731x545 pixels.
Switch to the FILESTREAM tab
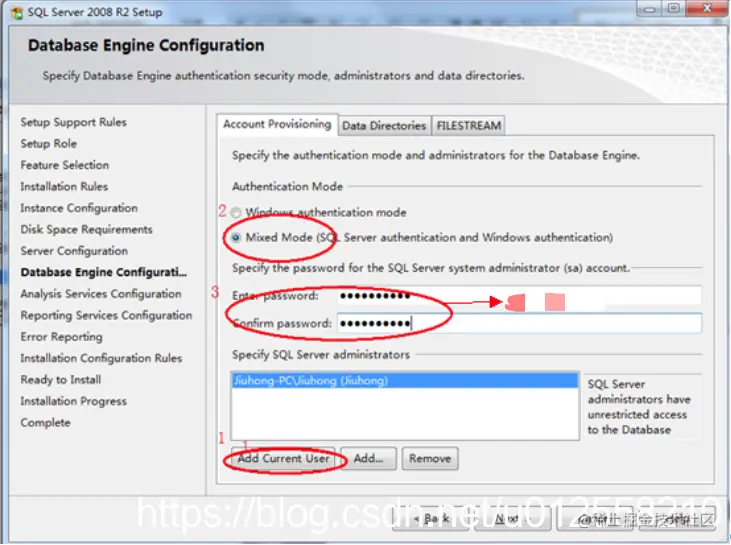(469, 126)
